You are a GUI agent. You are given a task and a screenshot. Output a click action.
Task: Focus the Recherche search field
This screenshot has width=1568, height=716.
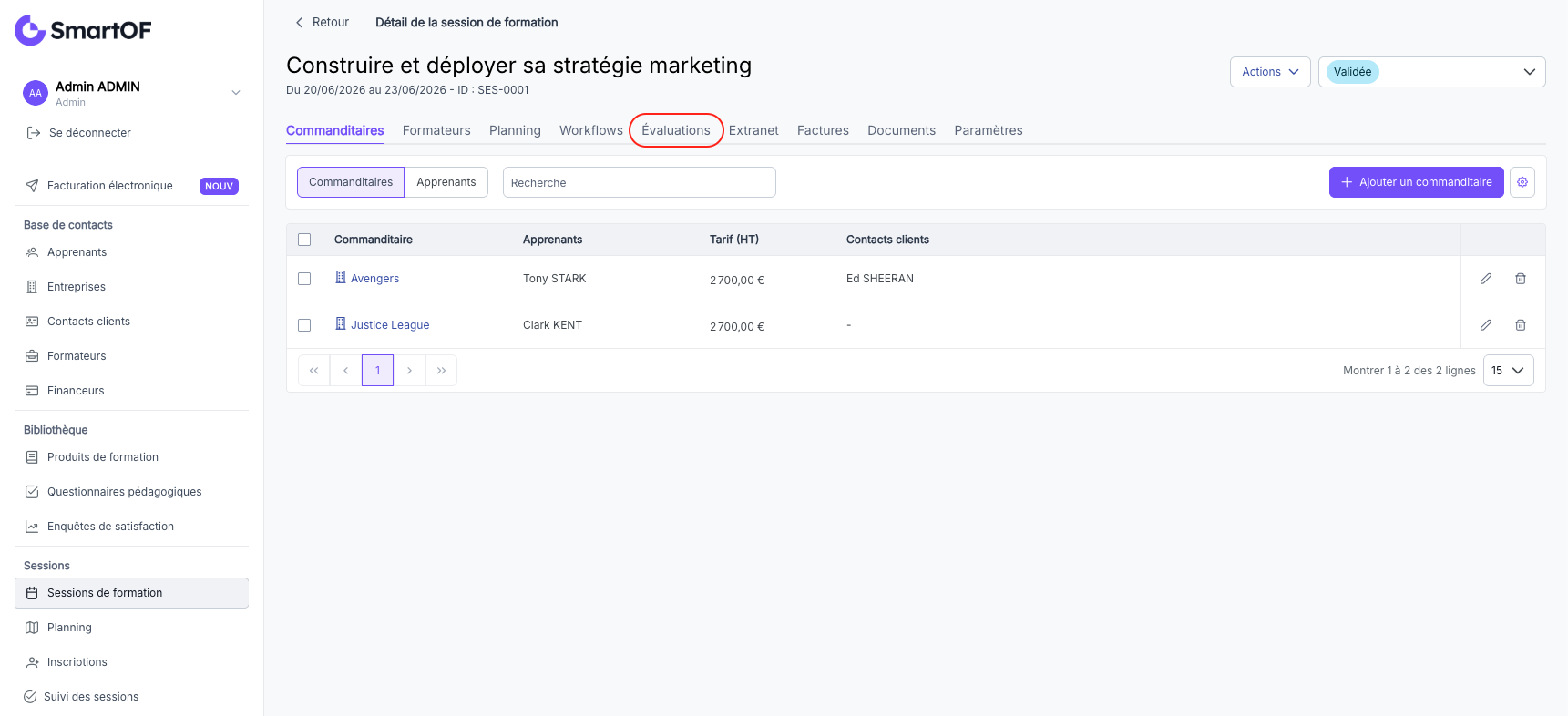[x=639, y=182]
